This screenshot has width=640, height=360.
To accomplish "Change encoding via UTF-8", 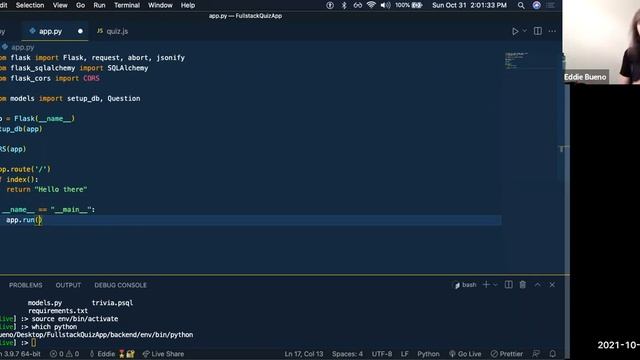I will point(382,354).
